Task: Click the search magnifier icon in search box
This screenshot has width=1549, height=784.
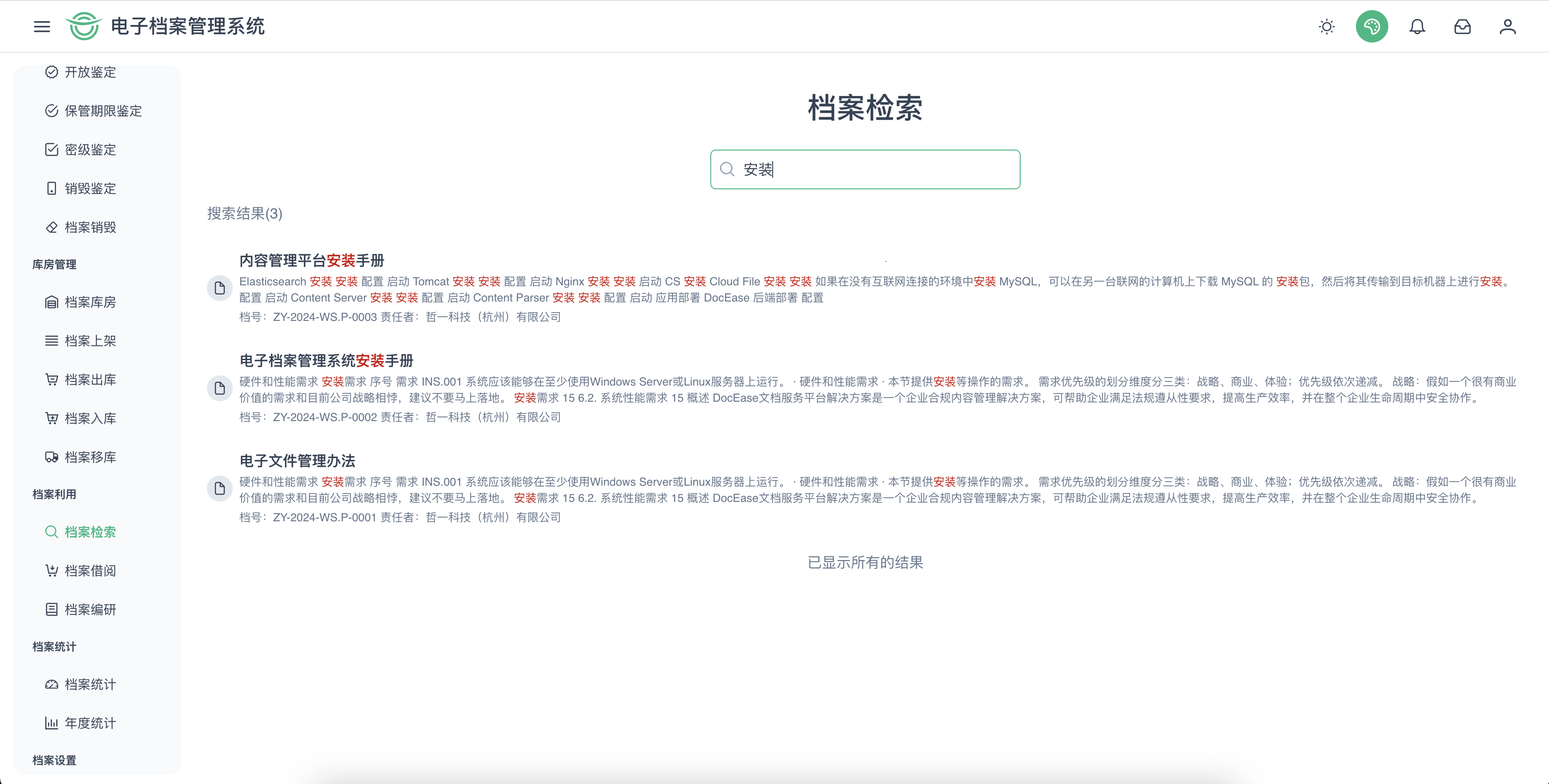Action: tap(727, 169)
